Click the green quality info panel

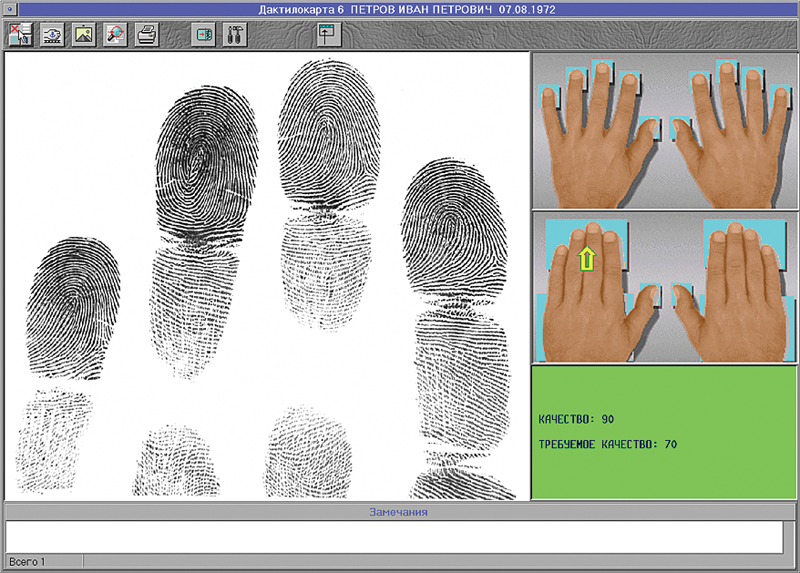coord(665,432)
